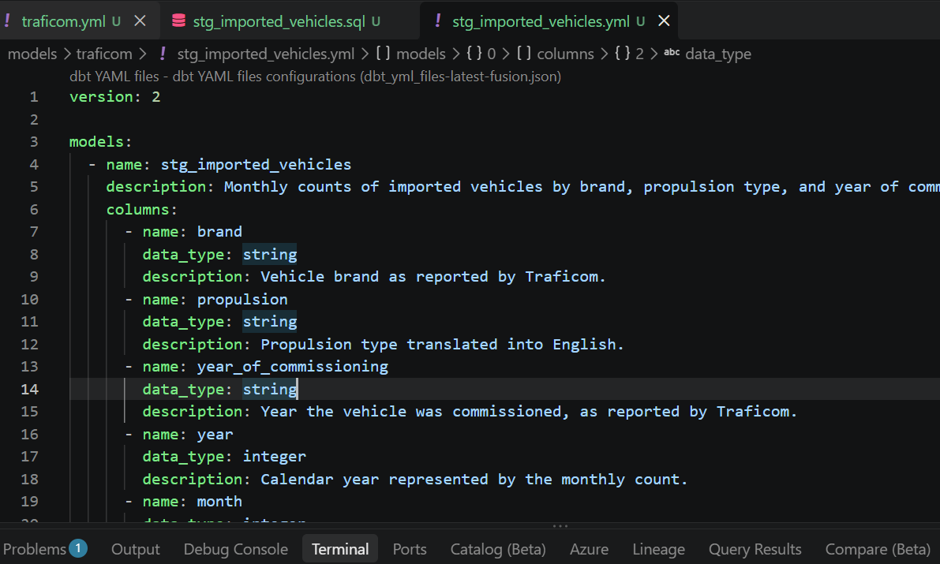
Task: Open the Query Results panel
Action: [755, 549]
